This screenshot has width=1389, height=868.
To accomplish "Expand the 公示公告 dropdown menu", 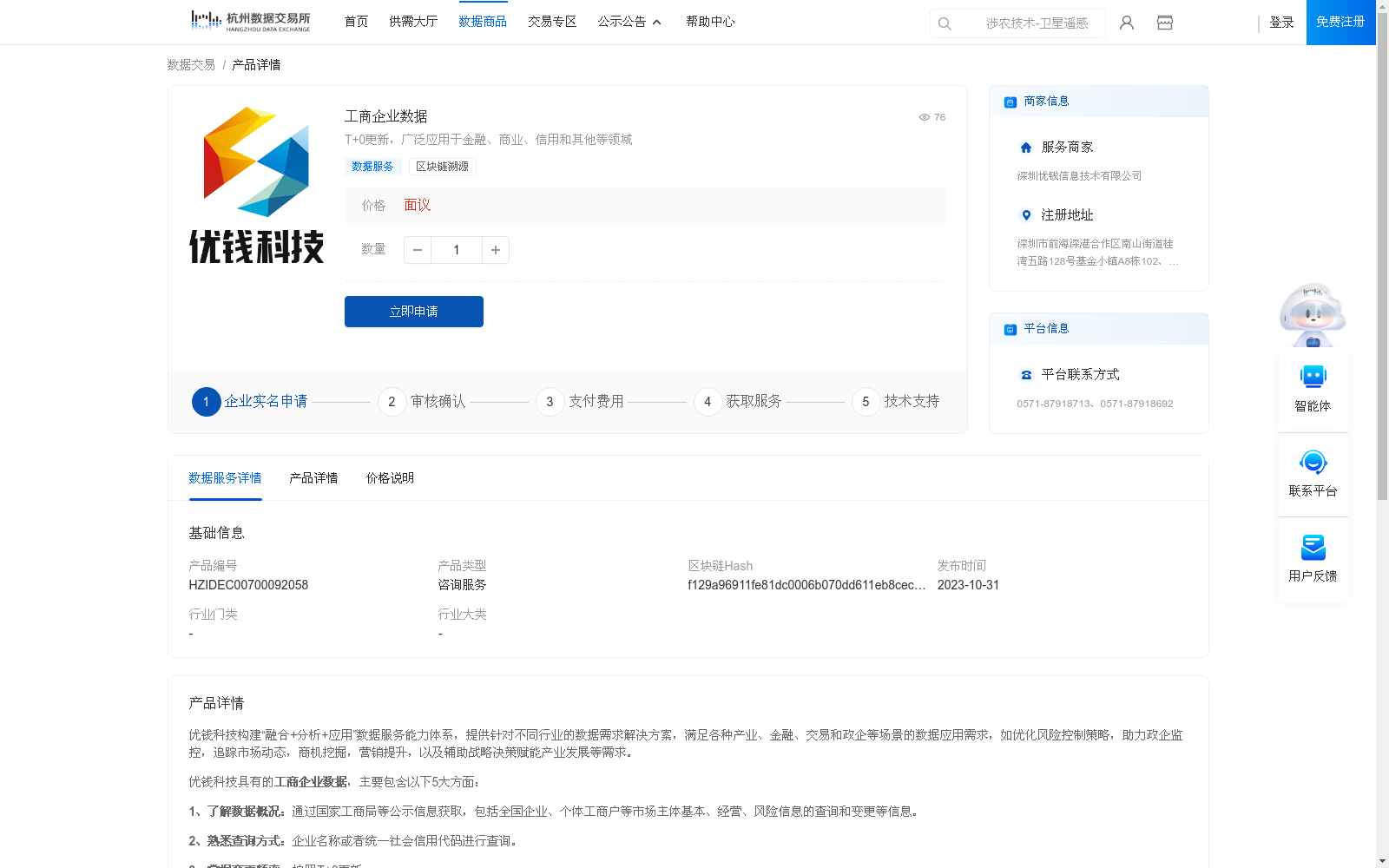I will click(629, 22).
